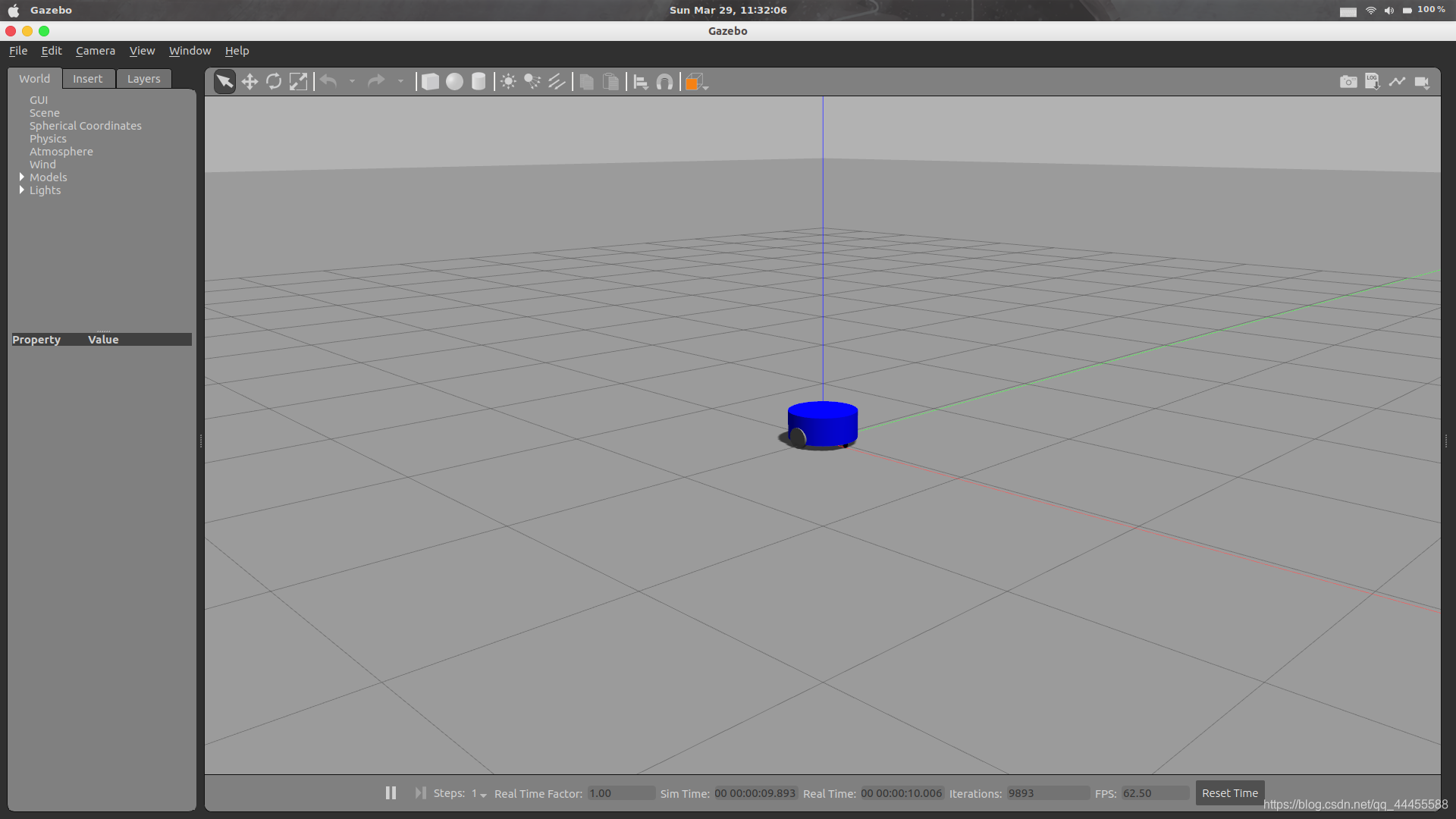Select the Lights row label
Viewport: 1456px width, 819px height.
(45, 190)
